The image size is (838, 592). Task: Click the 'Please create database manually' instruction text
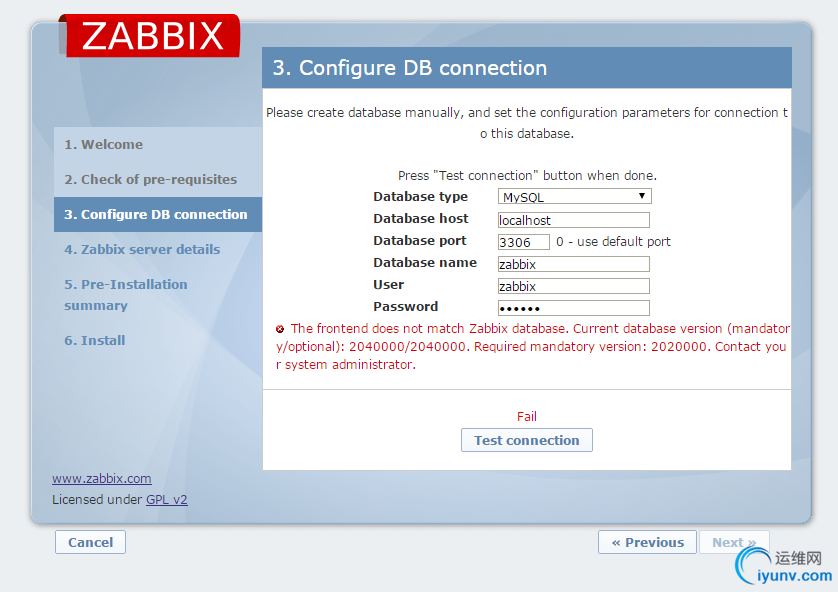pos(527,123)
